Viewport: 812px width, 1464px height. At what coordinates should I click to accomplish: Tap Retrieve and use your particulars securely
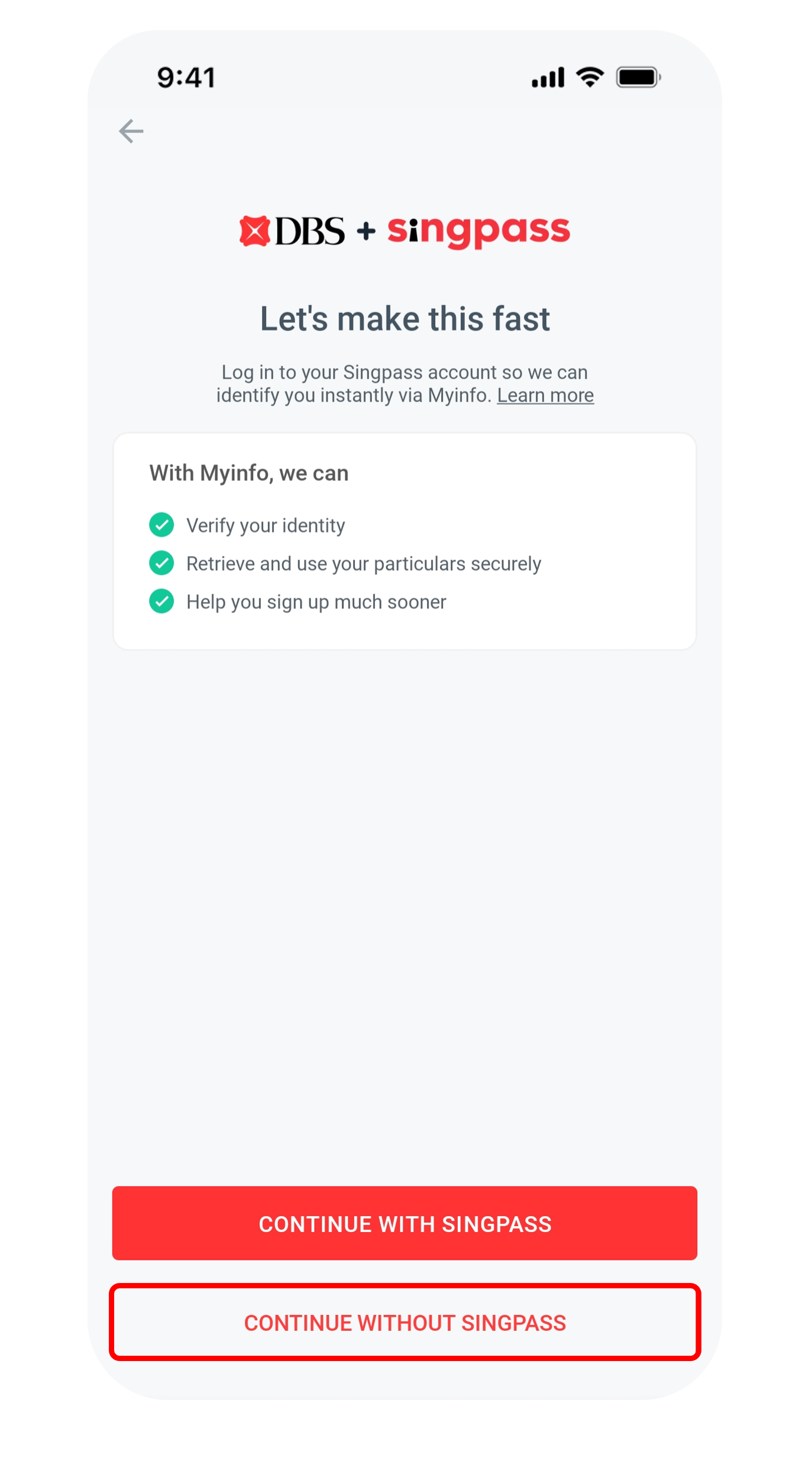click(364, 564)
